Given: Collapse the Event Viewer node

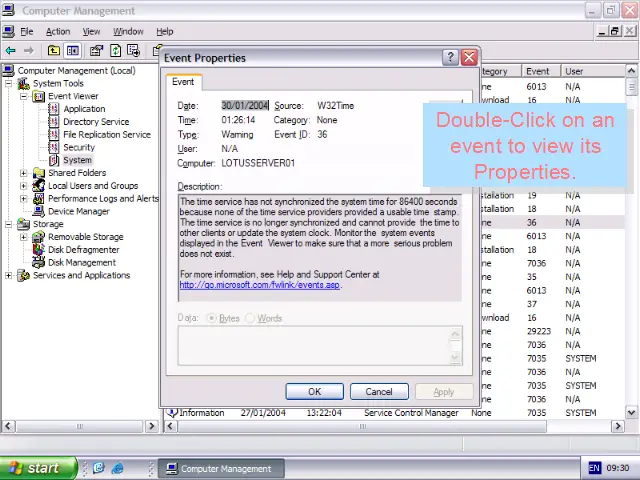Looking at the screenshot, I should pyautogui.click(x=24, y=96).
